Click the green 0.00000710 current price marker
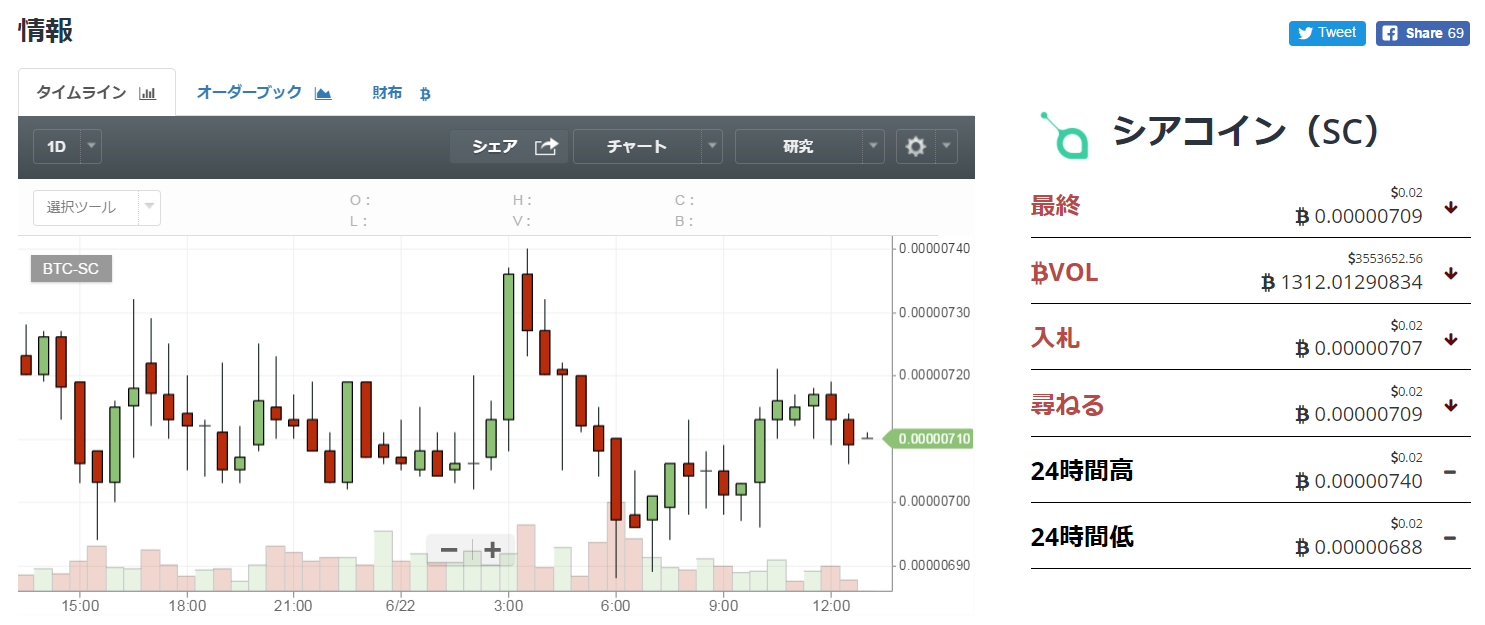This screenshot has width=1485, height=625. 933,439
